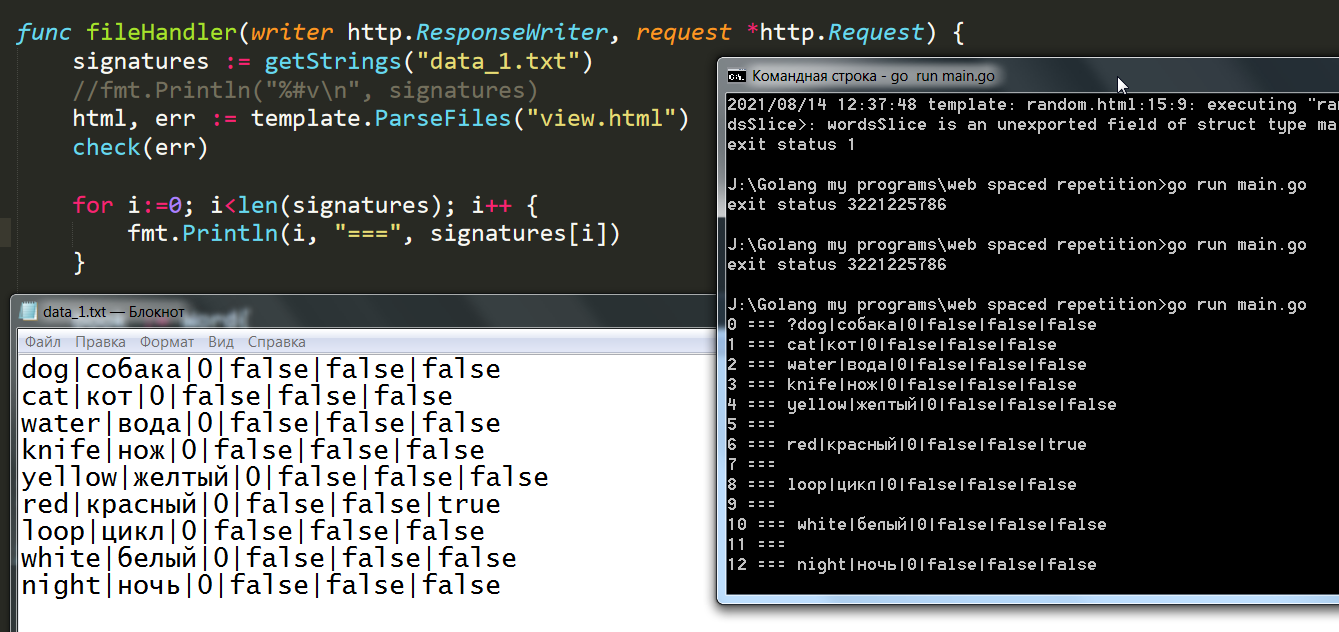The width and height of the screenshot is (1339, 632).
Task: Click the Notepad icon in data_1.txt title bar
Action: [29, 312]
